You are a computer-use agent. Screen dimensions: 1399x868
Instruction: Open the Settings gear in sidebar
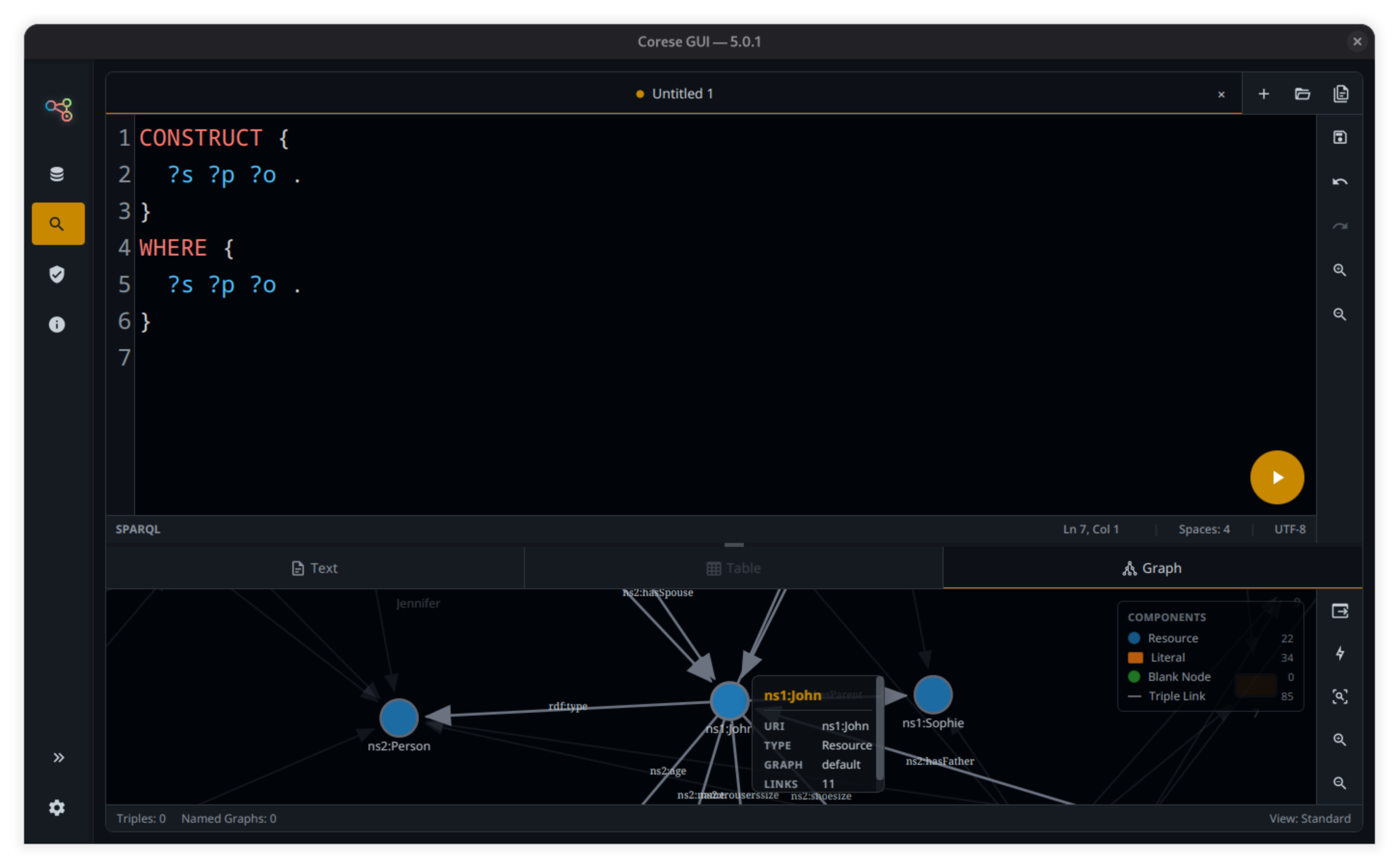click(x=57, y=808)
